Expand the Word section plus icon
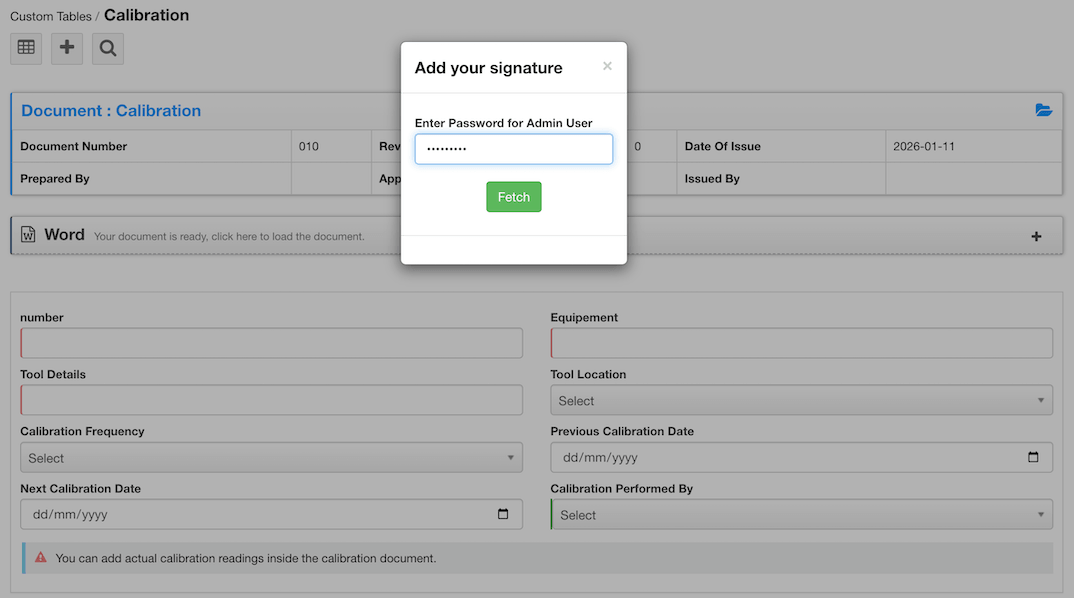This screenshot has height=598, width=1074. click(x=1036, y=236)
